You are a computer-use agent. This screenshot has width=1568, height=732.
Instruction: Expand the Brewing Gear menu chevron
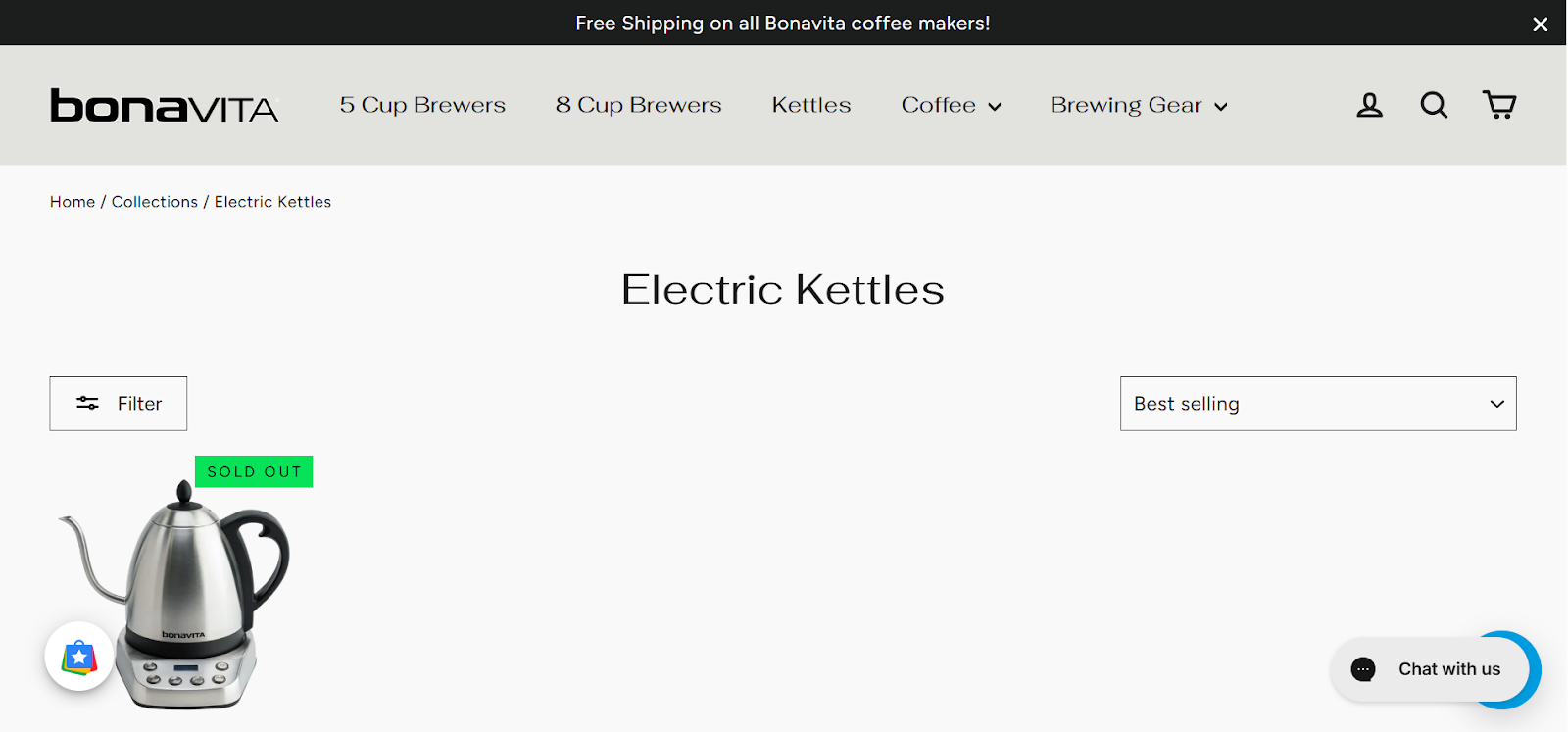pyautogui.click(x=1221, y=107)
